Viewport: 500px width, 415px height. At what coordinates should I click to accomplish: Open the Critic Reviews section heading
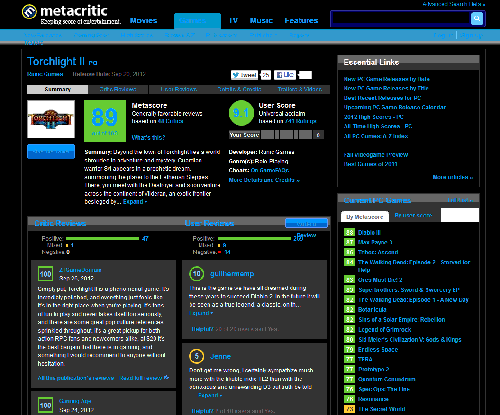tap(60, 223)
